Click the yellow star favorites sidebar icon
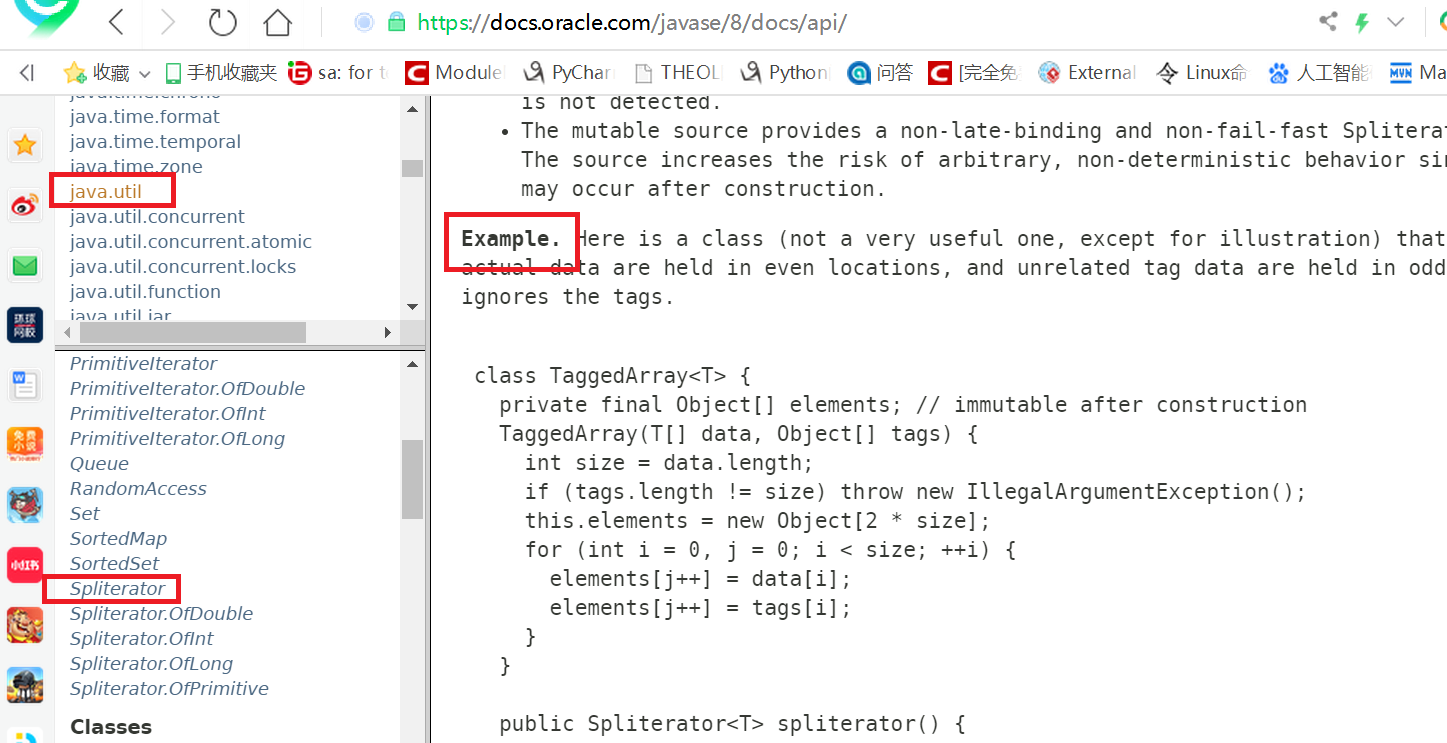The image size is (1447, 743). tap(25, 146)
